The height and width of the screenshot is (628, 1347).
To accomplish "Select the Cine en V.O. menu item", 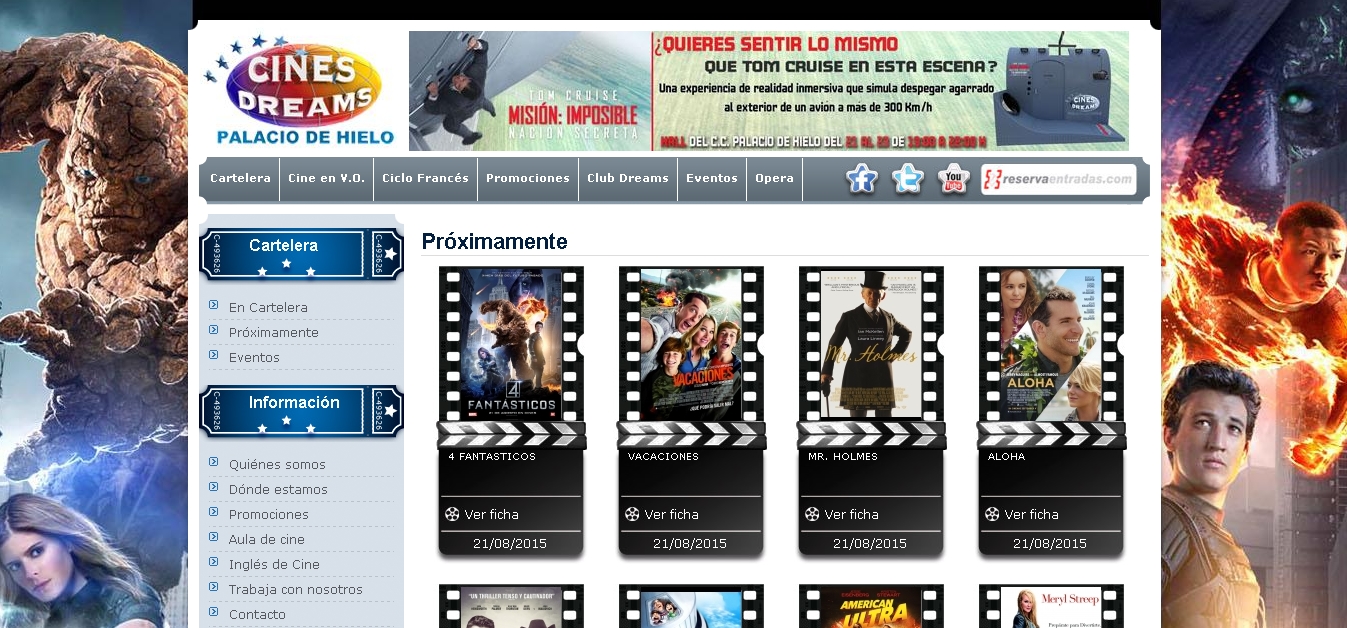I will [x=326, y=178].
